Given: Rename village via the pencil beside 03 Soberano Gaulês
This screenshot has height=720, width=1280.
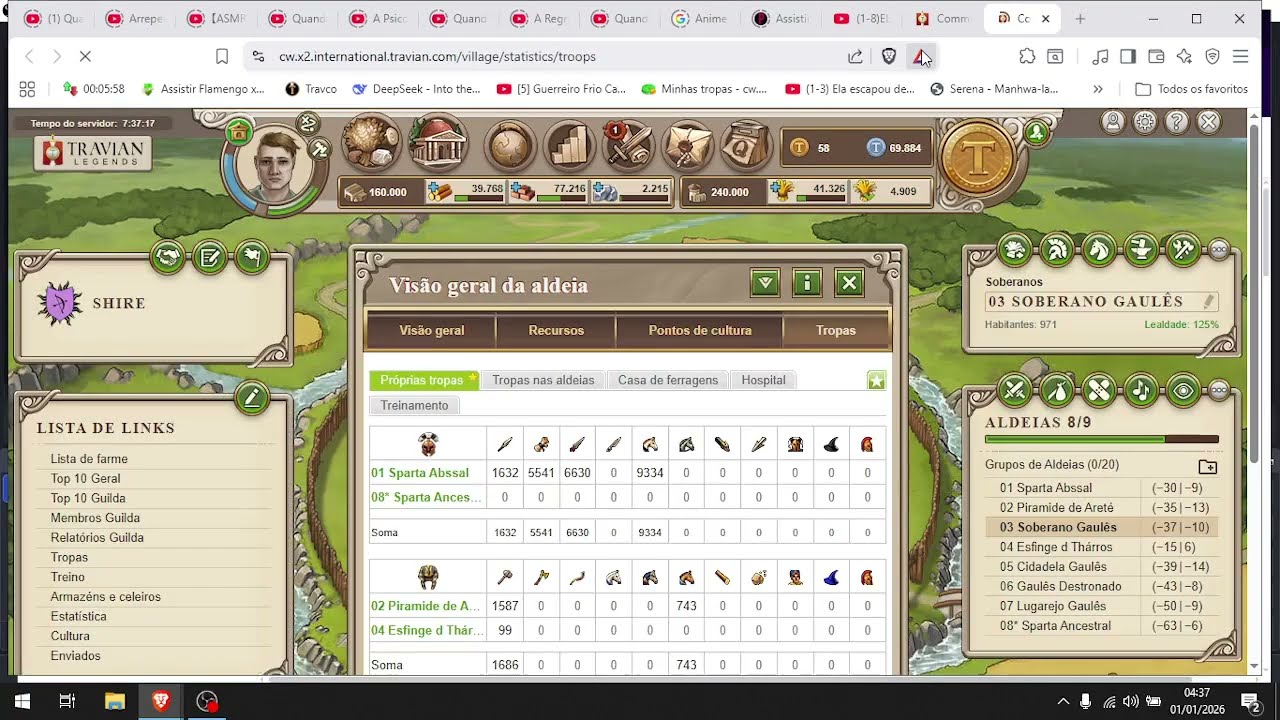Looking at the screenshot, I should (1209, 301).
